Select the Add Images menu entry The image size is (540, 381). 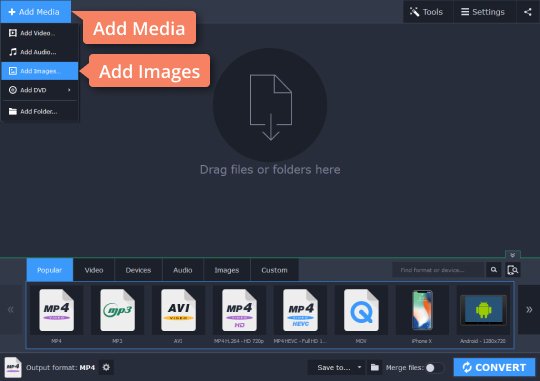coord(40,71)
